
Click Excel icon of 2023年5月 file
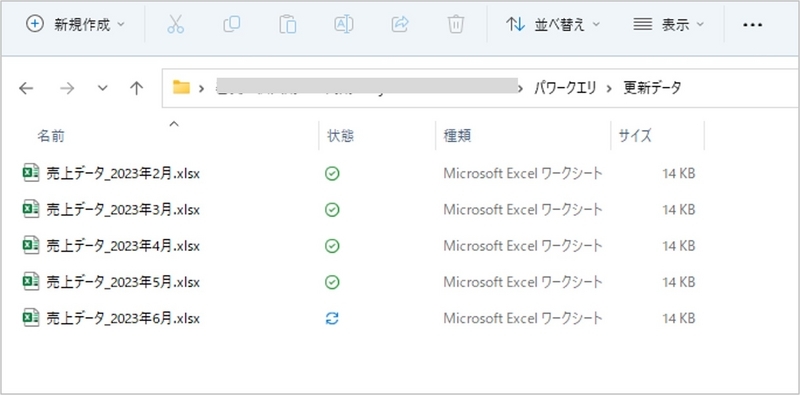click(31, 282)
